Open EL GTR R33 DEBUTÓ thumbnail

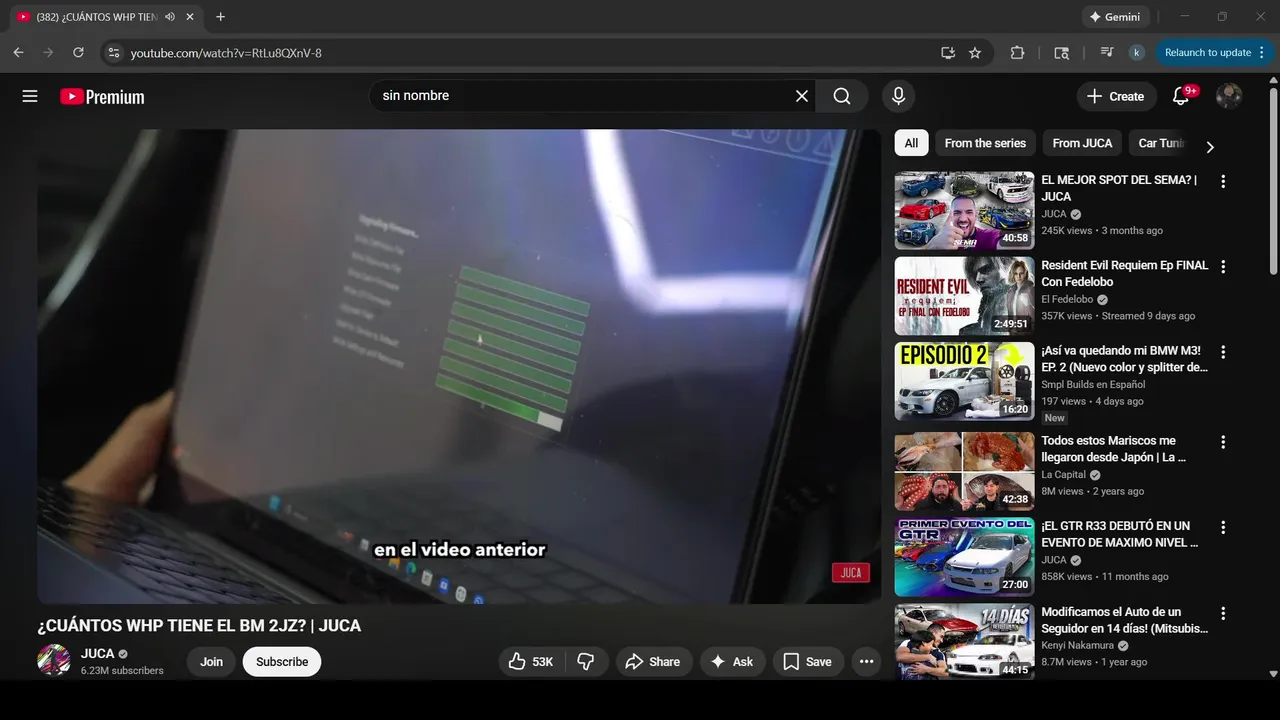pyautogui.click(x=964, y=557)
